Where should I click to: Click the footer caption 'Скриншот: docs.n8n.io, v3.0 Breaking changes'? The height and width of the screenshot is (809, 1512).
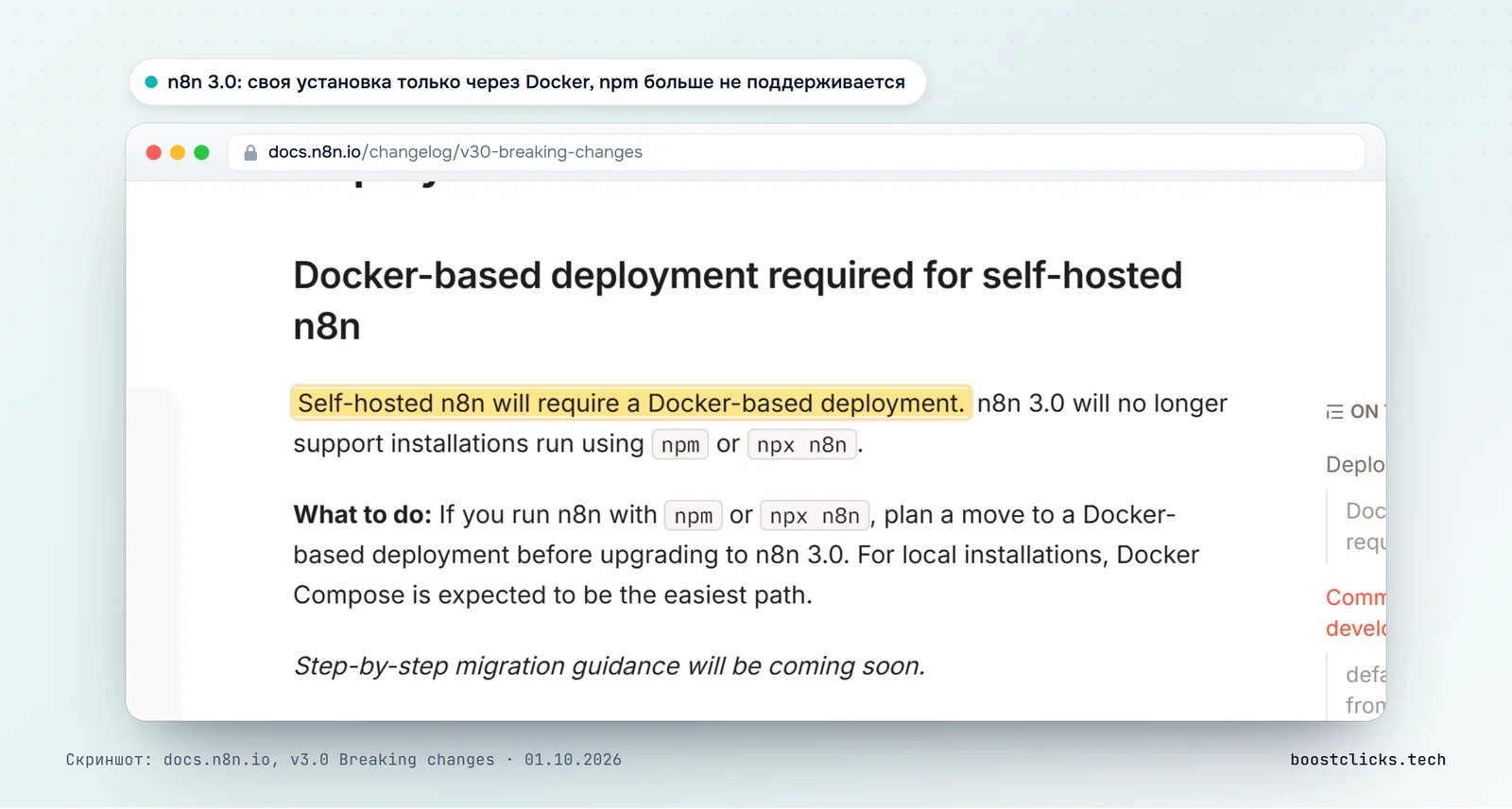coord(280,760)
